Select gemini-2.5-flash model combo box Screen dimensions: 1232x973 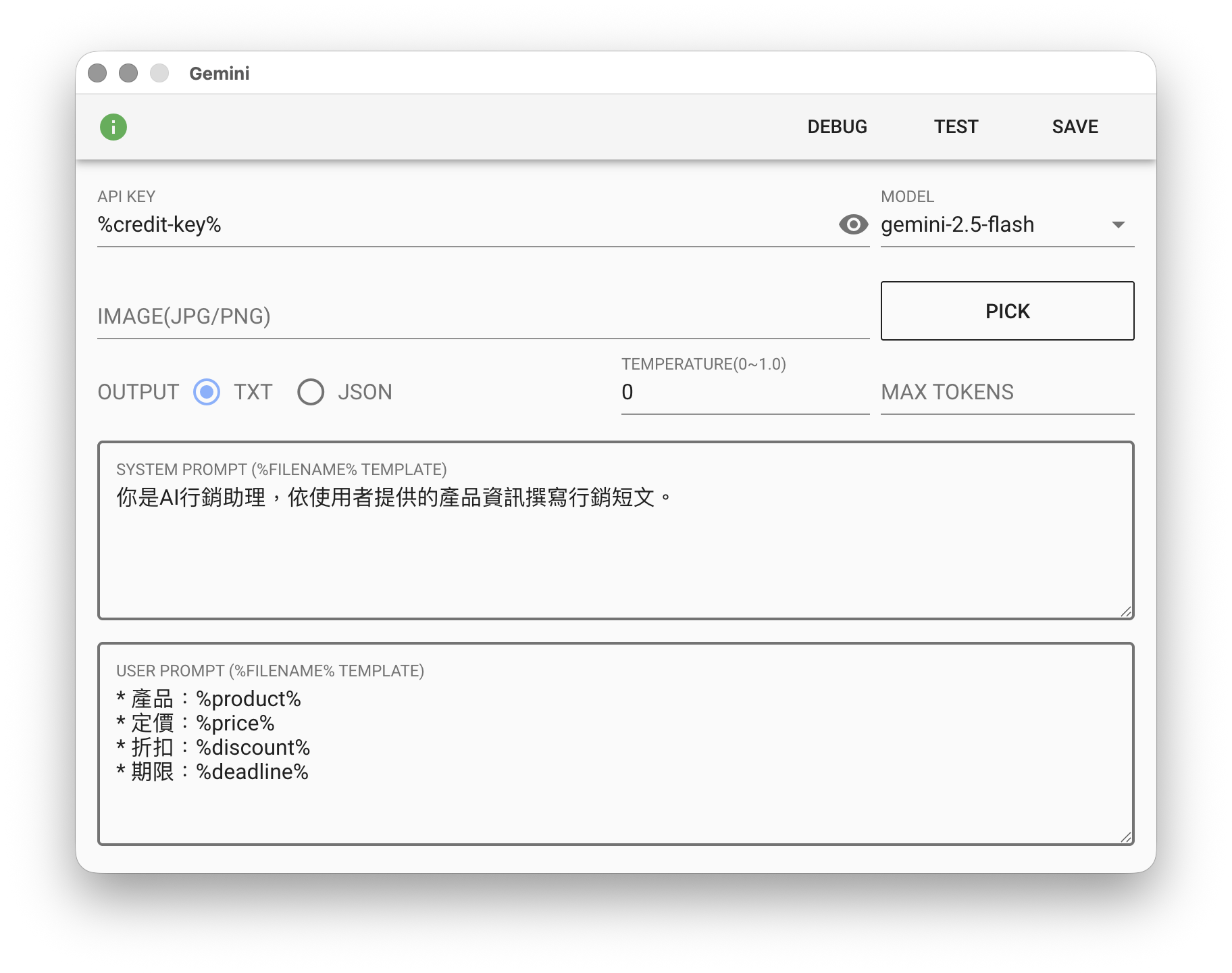pyautogui.click(x=993, y=224)
